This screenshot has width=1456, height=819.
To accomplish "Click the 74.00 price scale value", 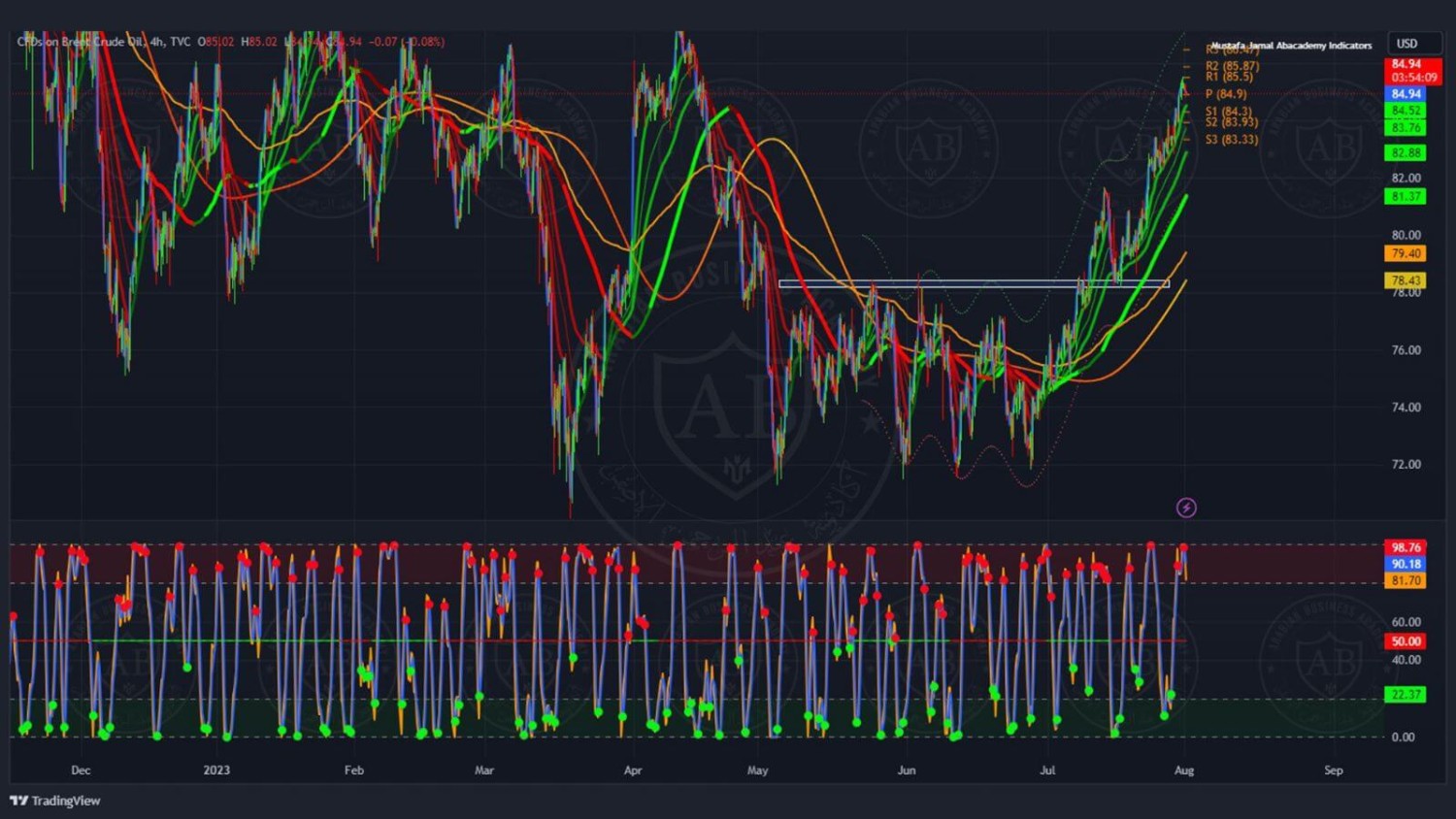I will point(1406,408).
